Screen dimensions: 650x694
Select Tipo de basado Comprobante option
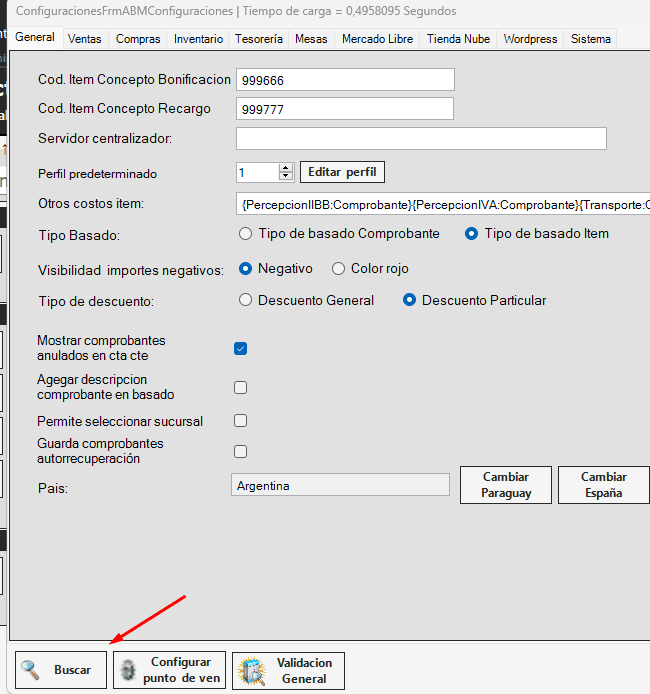(x=245, y=234)
